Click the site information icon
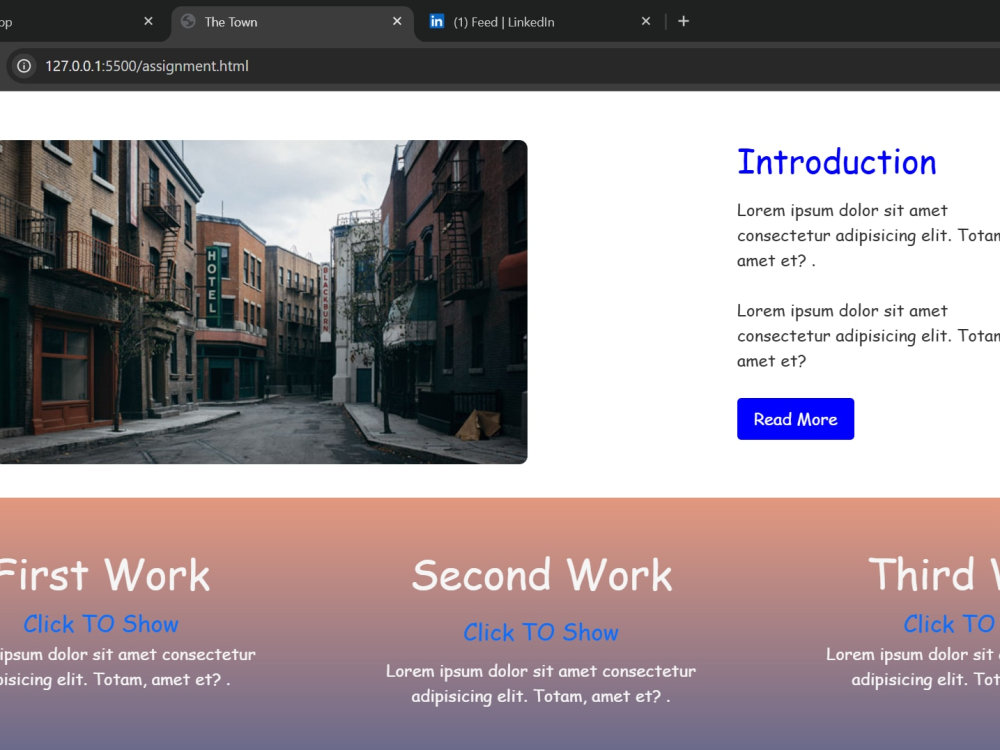This screenshot has height=750, width=1000. pos(24,66)
